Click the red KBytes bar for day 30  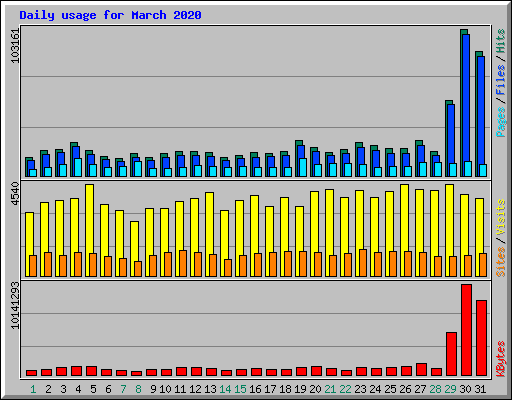point(466,330)
